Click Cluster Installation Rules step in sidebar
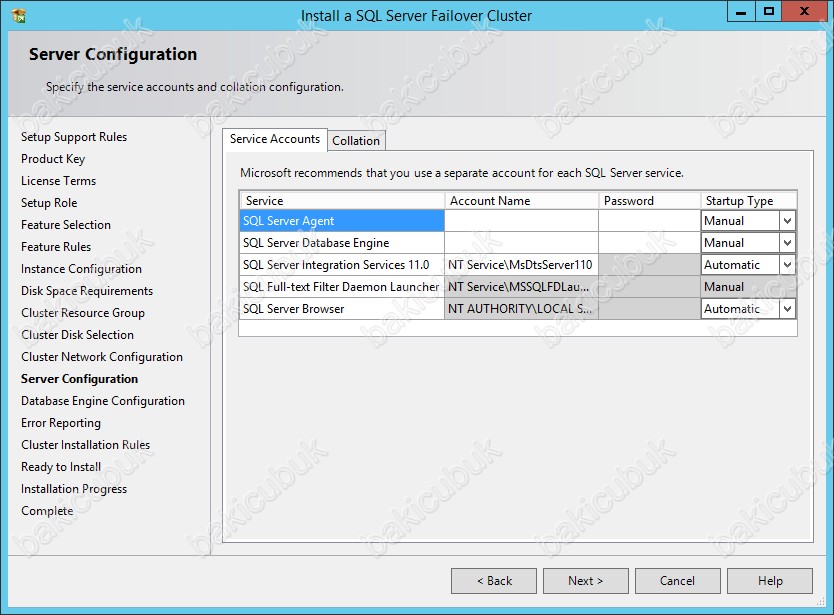Viewport: 834px width, 615px height. [x=86, y=445]
